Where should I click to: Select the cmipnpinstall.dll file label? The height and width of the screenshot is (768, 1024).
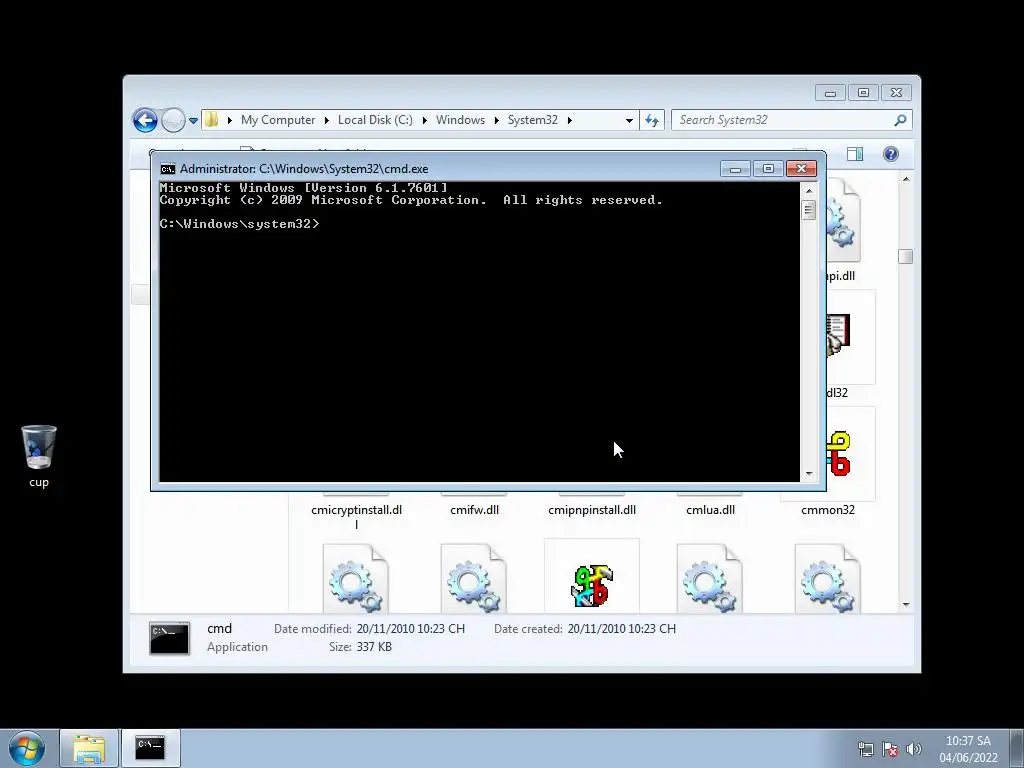pyautogui.click(x=592, y=510)
